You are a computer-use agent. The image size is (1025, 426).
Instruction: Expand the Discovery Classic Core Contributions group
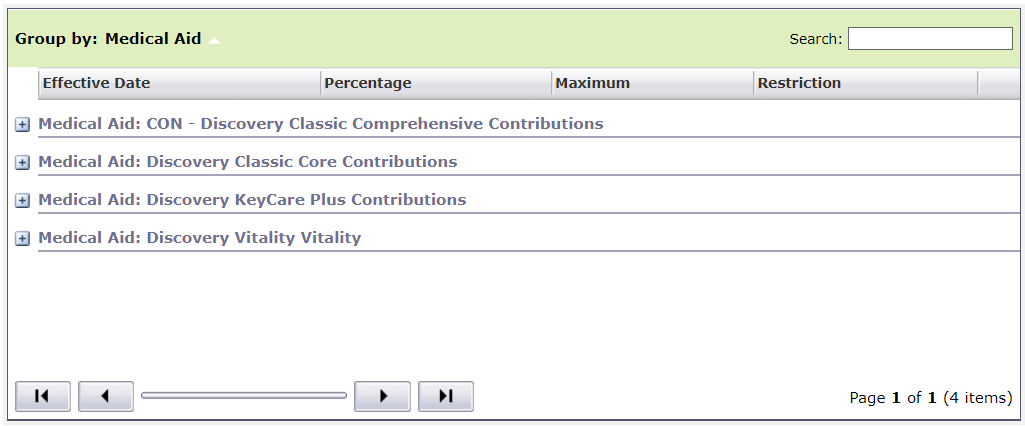(23, 163)
